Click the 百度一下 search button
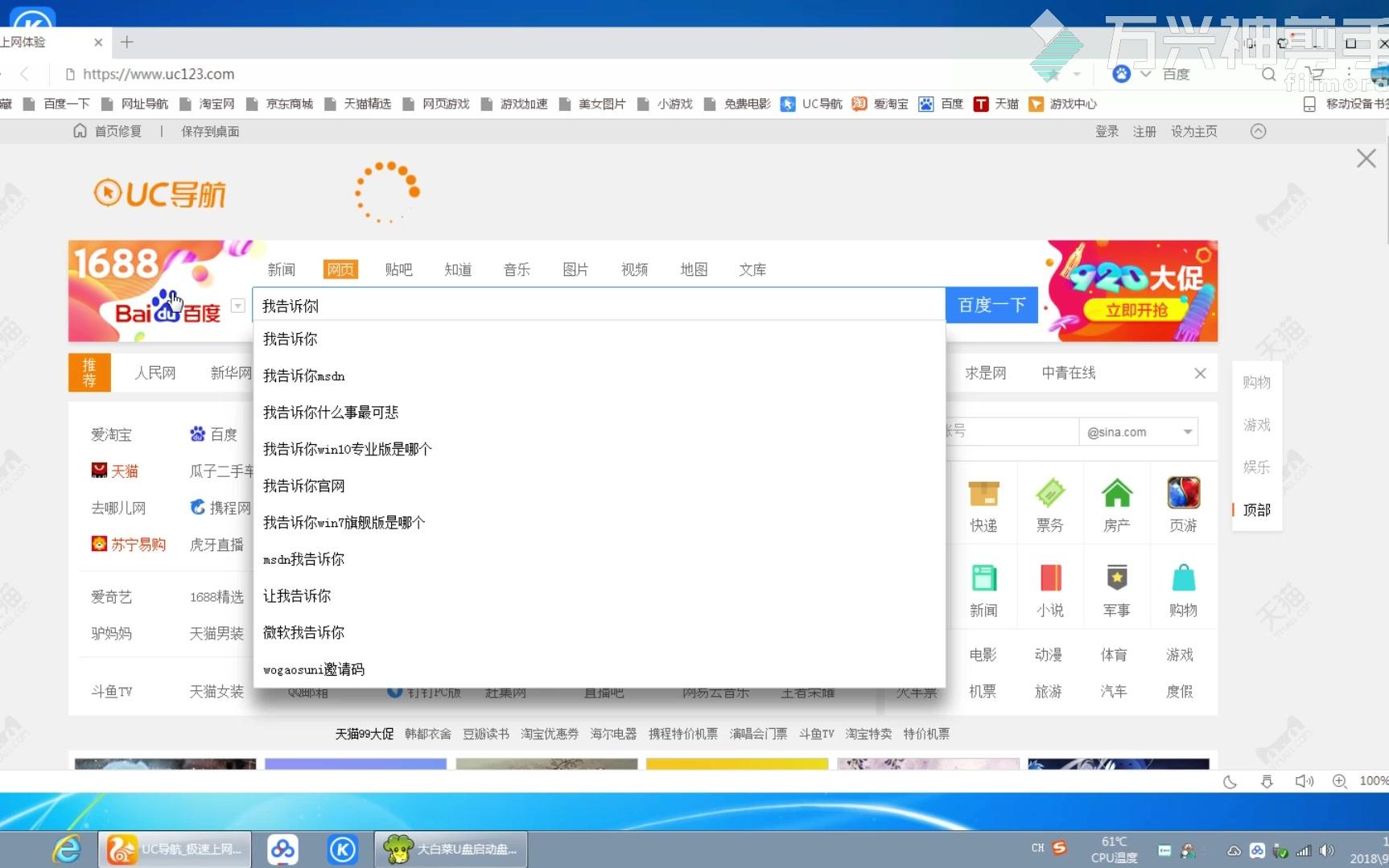This screenshot has width=1389, height=868. click(x=991, y=306)
